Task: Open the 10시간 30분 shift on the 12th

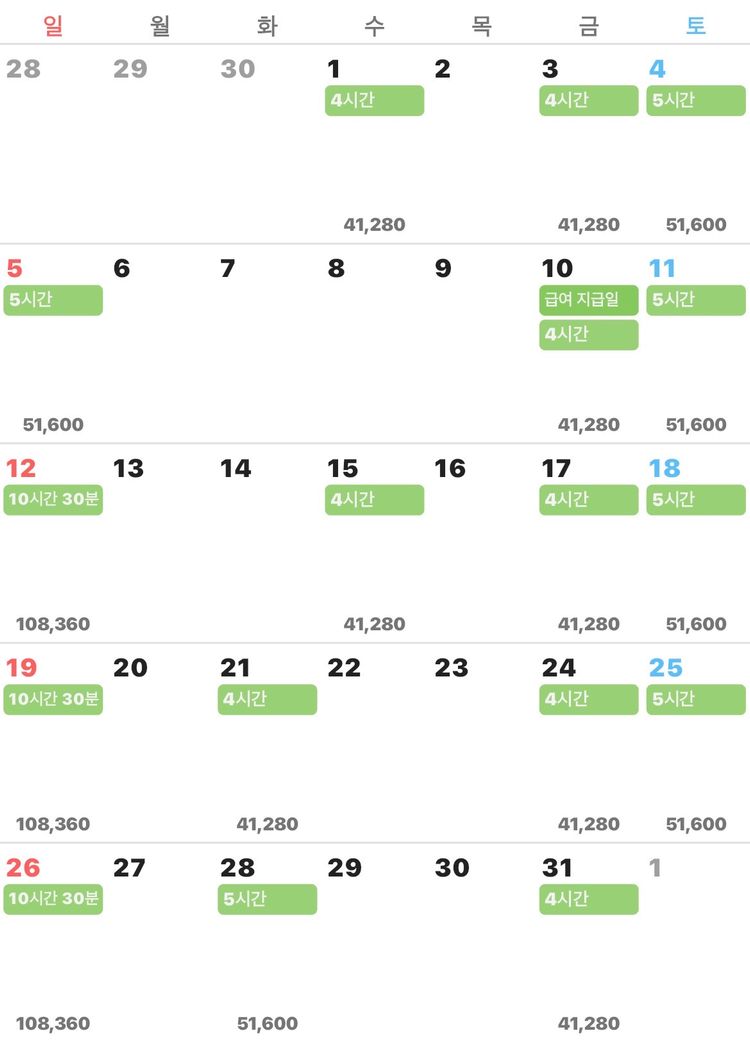Action: click(x=53, y=499)
